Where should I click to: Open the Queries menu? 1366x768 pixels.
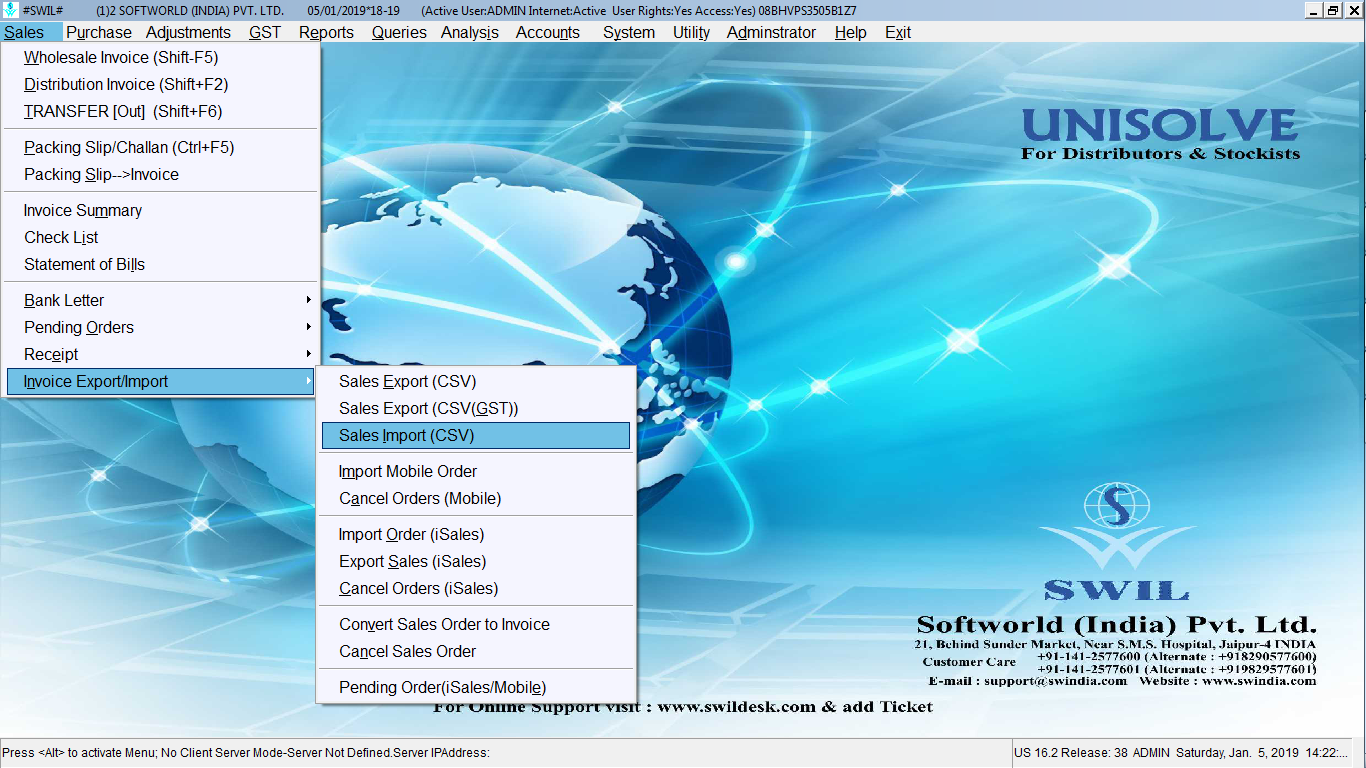click(399, 32)
